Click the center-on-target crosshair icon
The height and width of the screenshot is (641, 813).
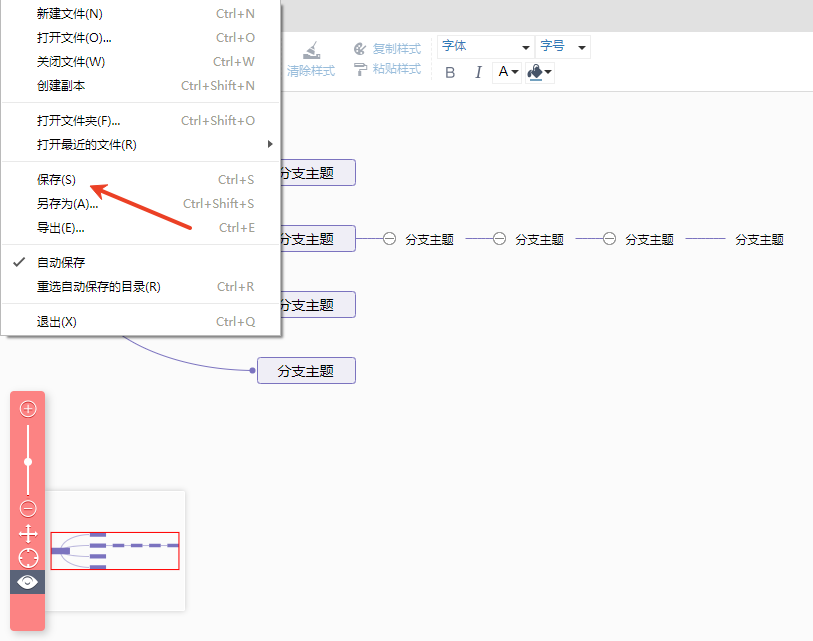pyautogui.click(x=28, y=558)
